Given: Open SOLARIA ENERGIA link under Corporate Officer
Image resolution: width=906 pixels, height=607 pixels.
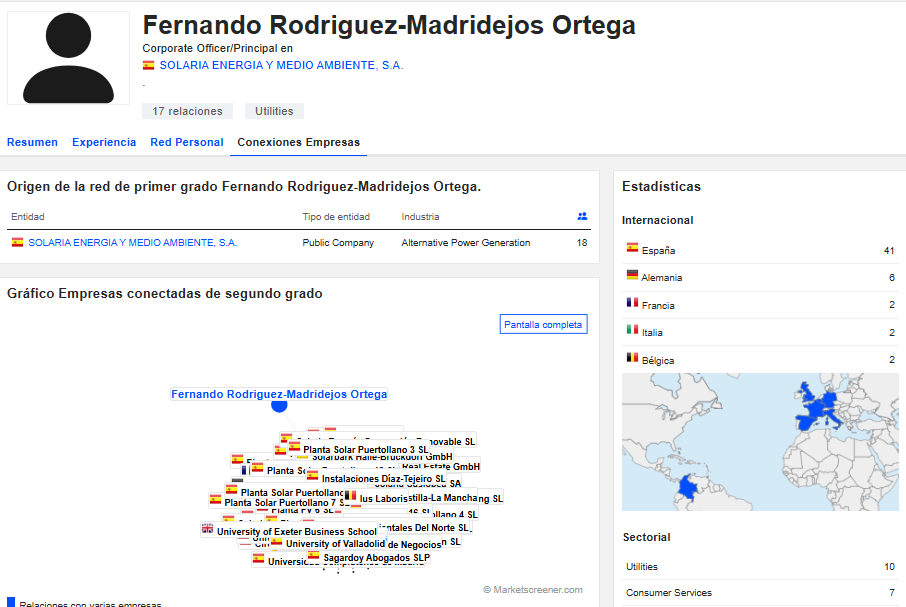Looking at the screenshot, I should point(281,65).
